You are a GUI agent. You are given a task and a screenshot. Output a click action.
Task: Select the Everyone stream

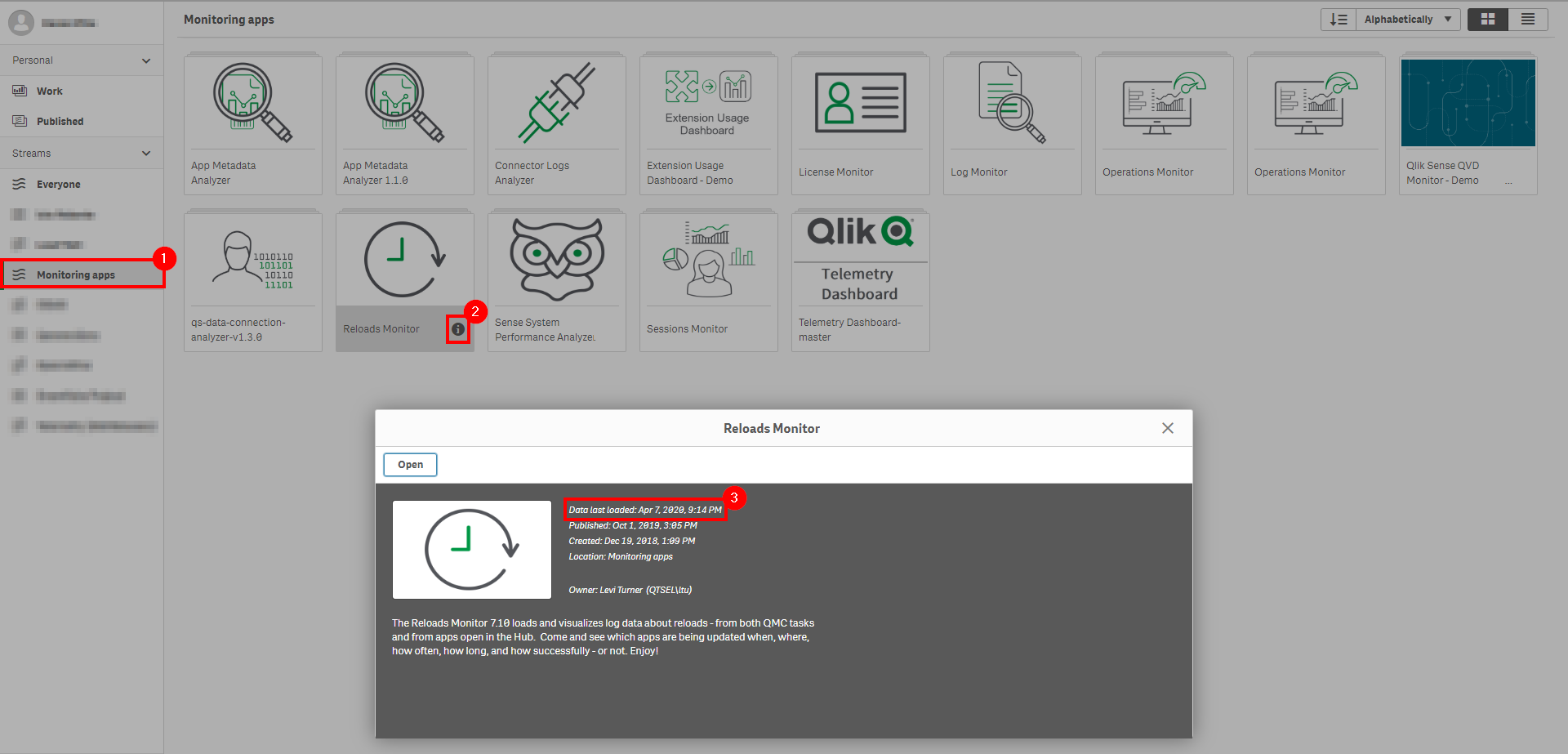[58, 184]
